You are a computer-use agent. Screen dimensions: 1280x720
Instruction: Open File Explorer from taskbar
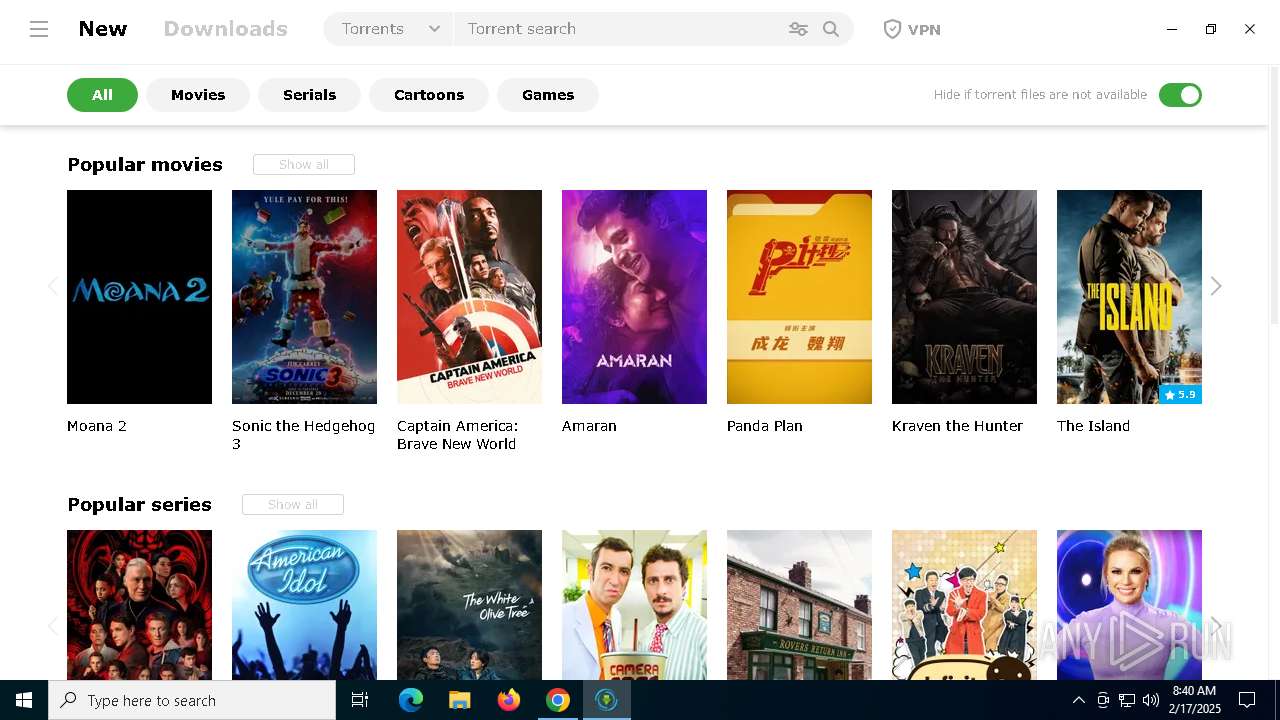[460, 700]
